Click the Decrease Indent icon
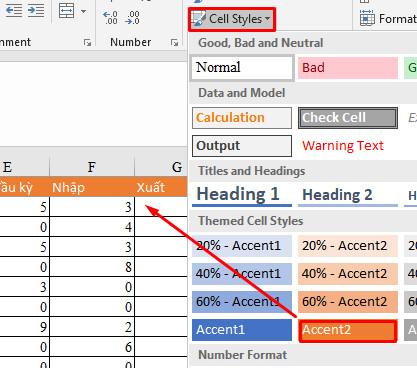The width and height of the screenshot is (417, 368). point(14,11)
